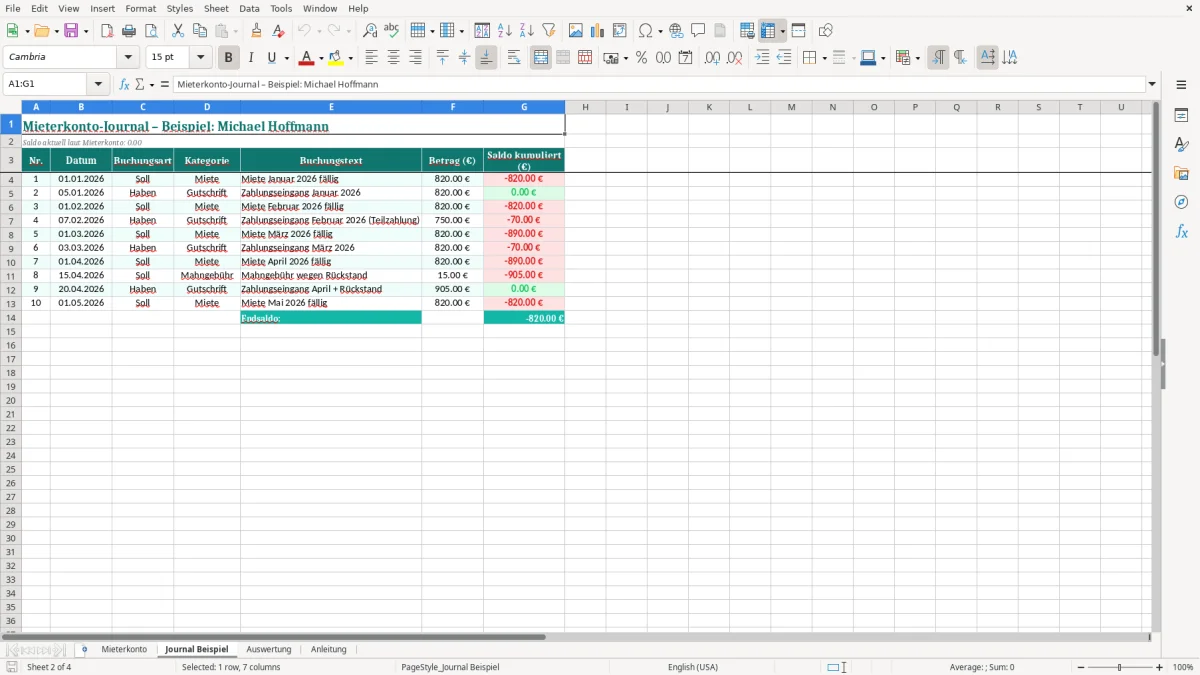
Task: Switch to Anleitung sheet tab
Action: pyautogui.click(x=328, y=650)
